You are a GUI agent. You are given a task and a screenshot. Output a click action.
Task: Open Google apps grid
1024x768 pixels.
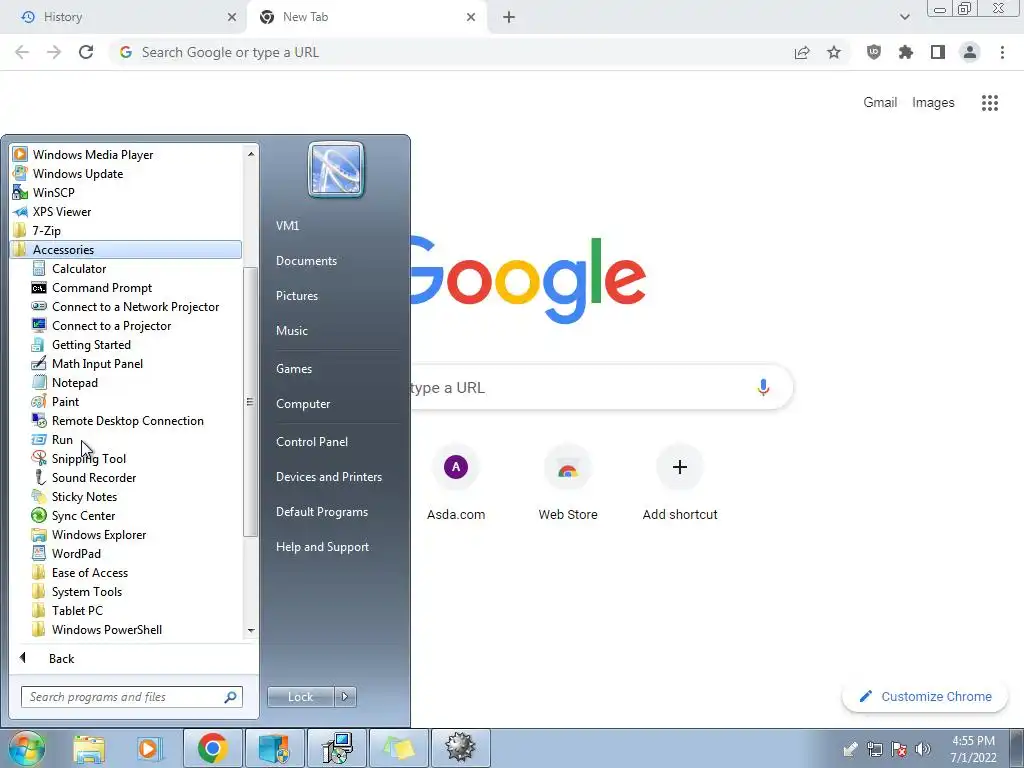pos(989,103)
